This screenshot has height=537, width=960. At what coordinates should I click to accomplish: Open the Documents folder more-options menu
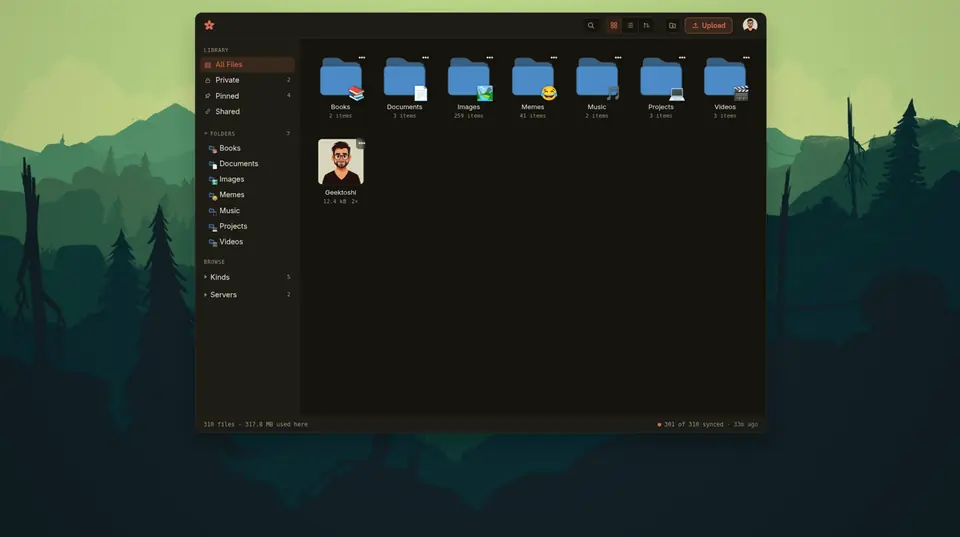tap(426, 58)
